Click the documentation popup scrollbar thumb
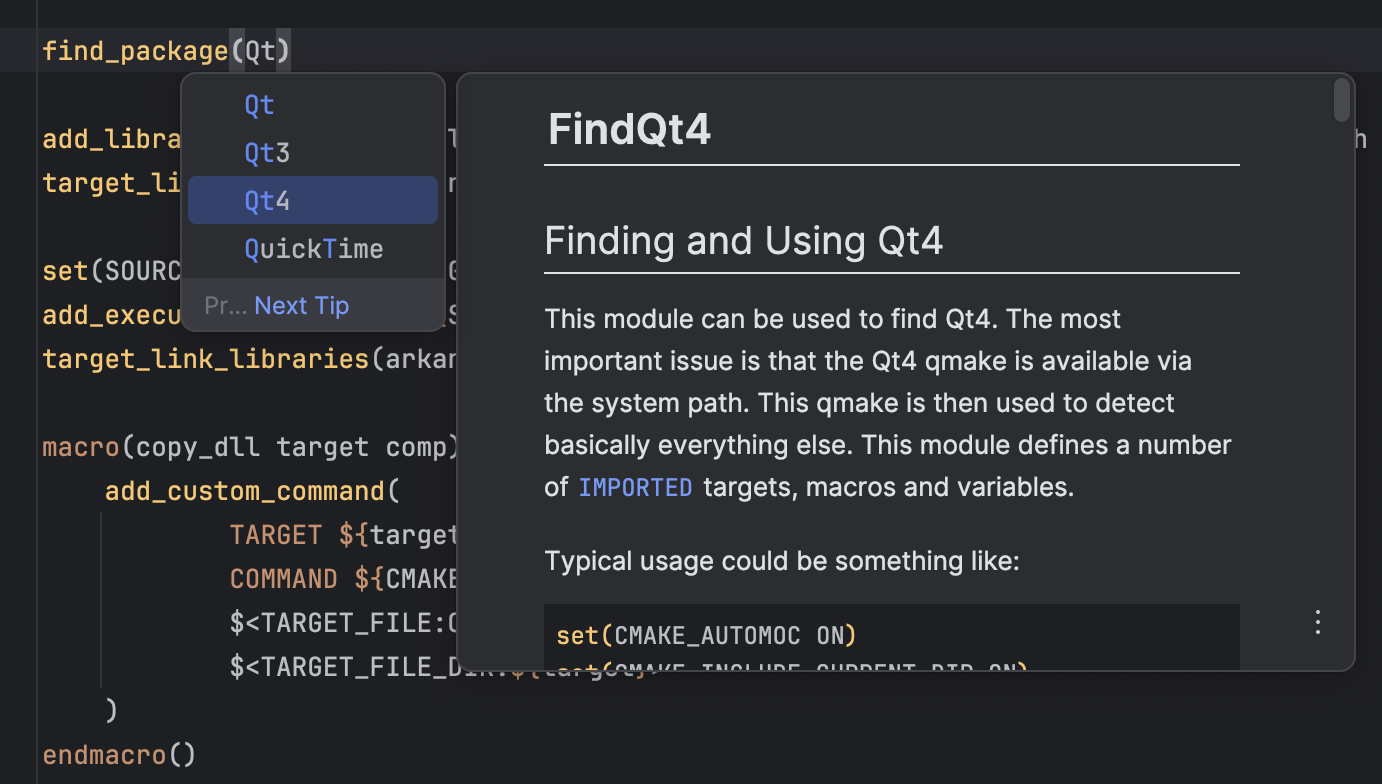The height and width of the screenshot is (784, 1382). coord(1340,100)
